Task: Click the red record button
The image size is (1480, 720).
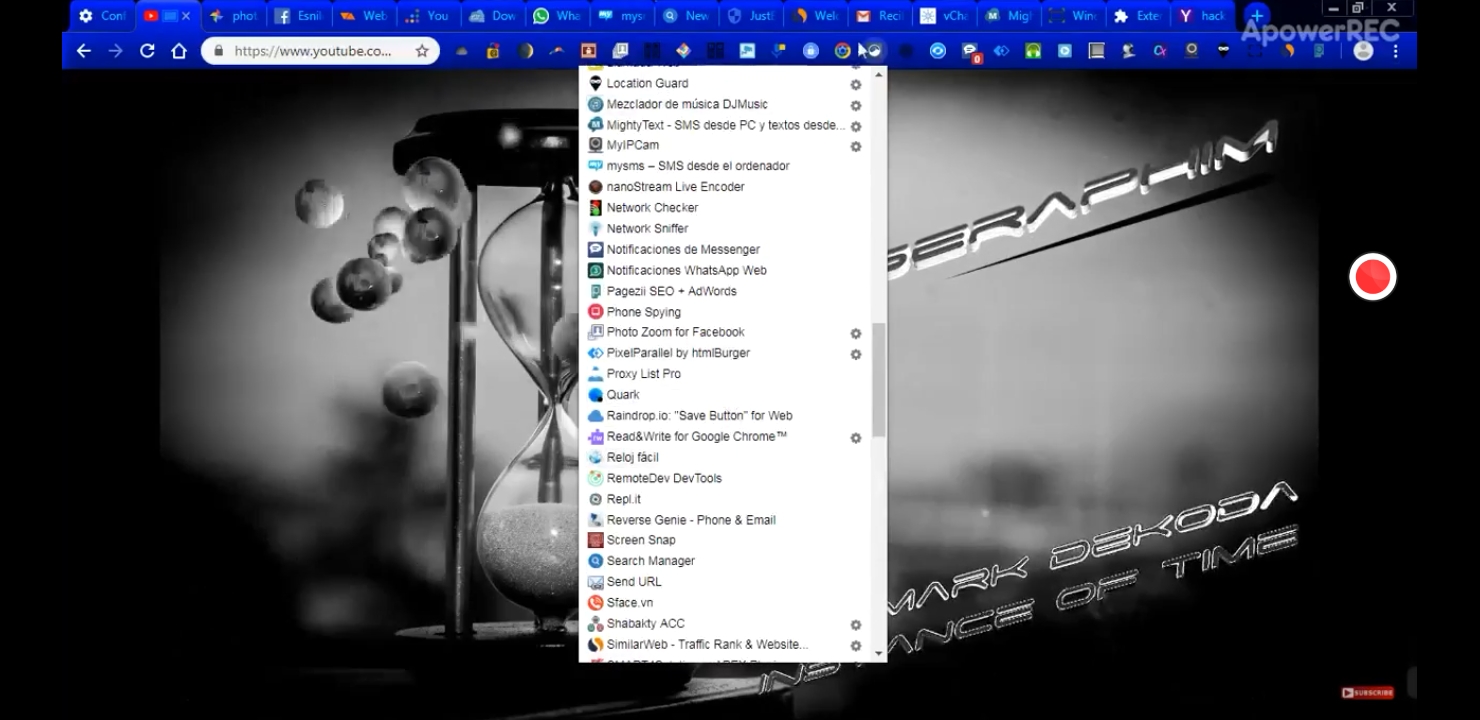Action: coord(1372,277)
